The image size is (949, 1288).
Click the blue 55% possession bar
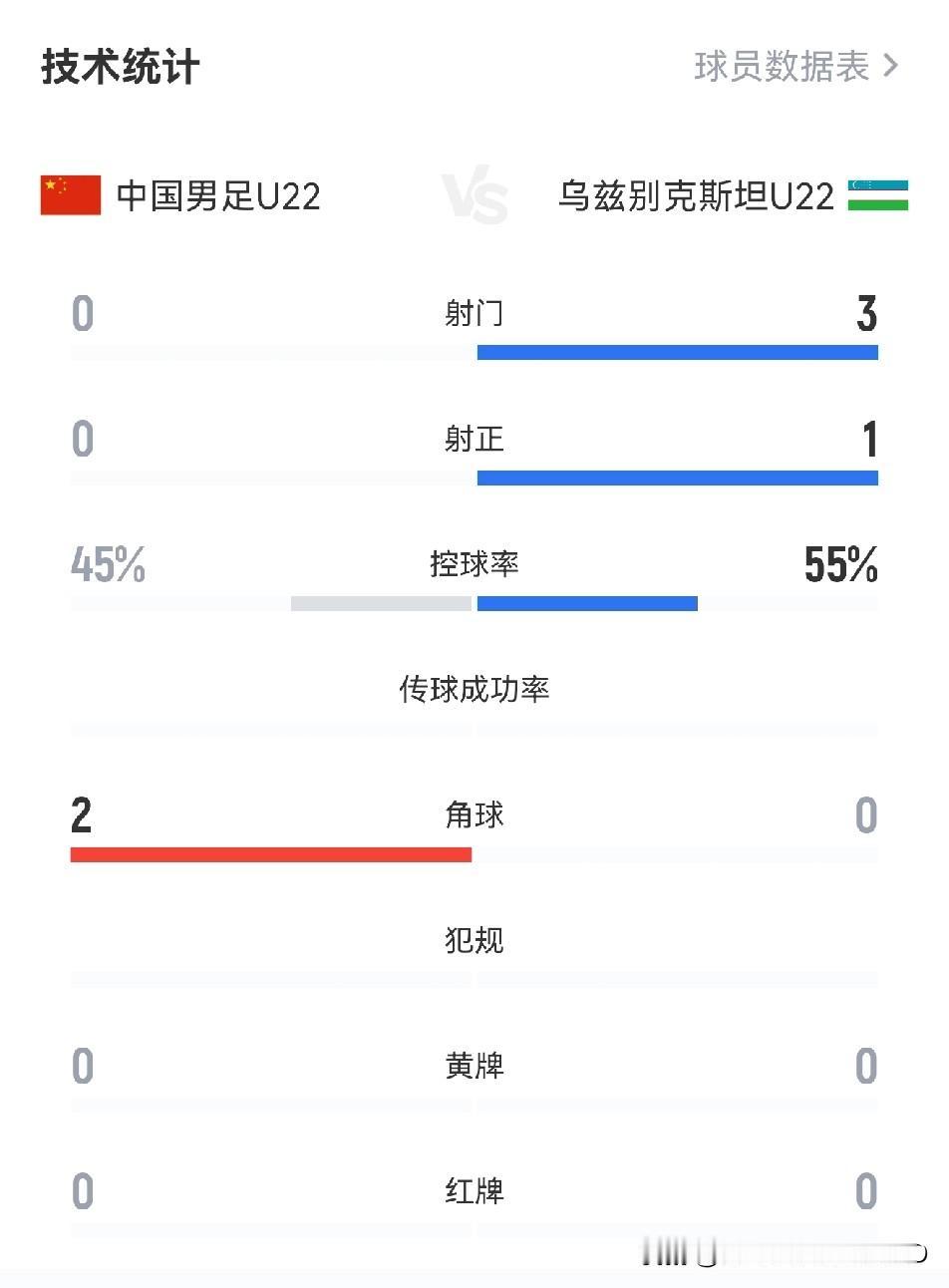587,603
